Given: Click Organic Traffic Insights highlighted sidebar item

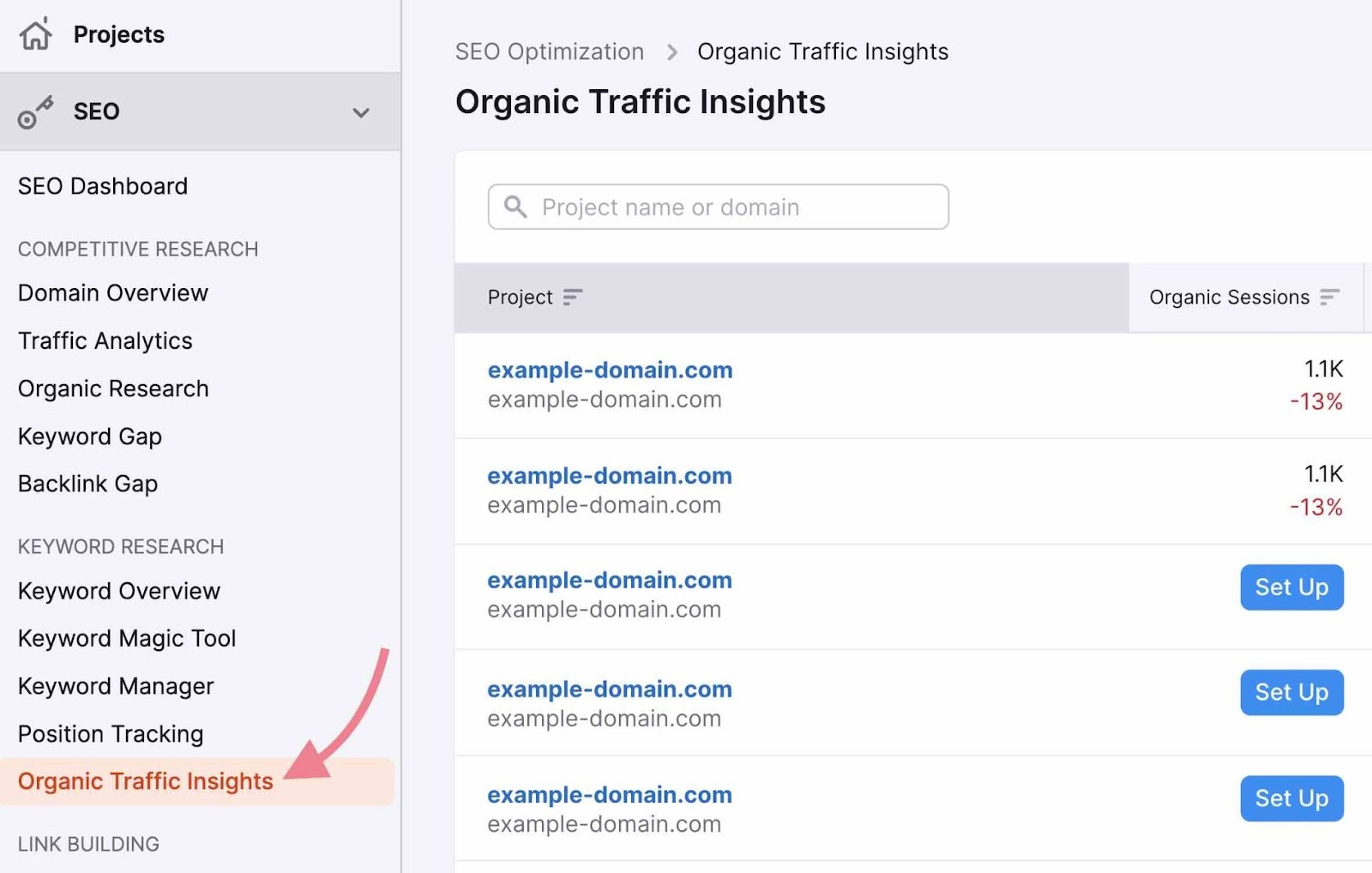Looking at the screenshot, I should [x=146, y=781].
